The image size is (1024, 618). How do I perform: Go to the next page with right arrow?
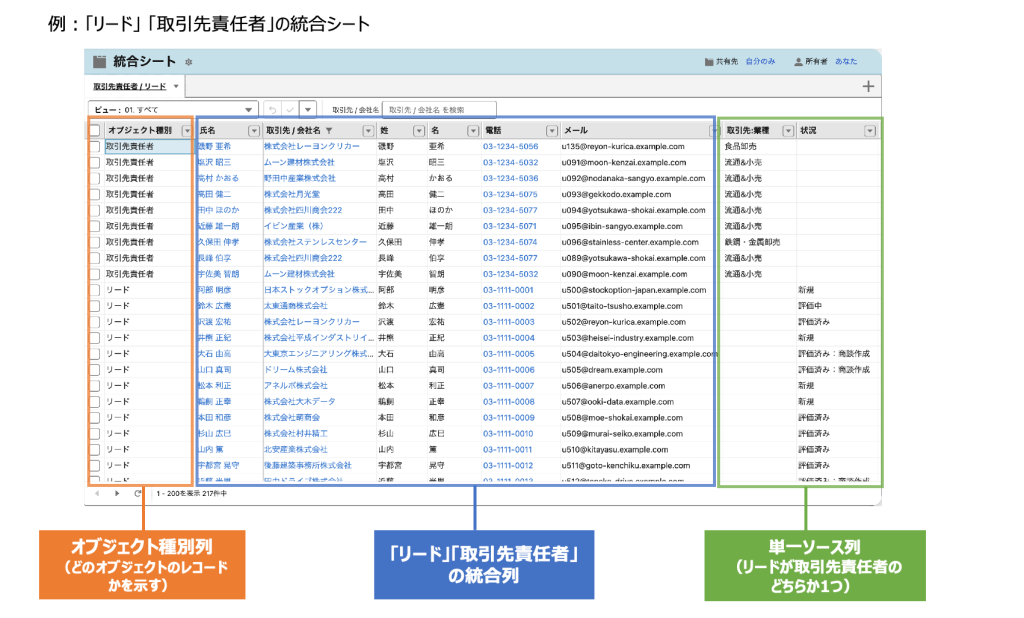pos(117,493)
